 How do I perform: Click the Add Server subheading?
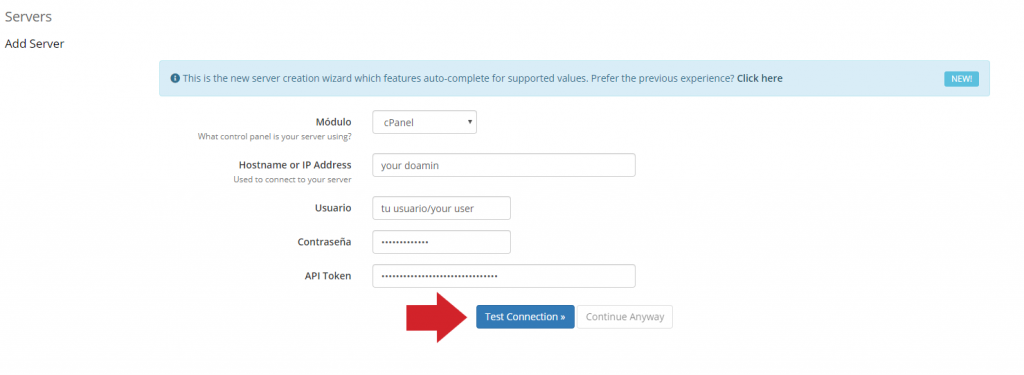pyautogui.click(x=35, y=44)
